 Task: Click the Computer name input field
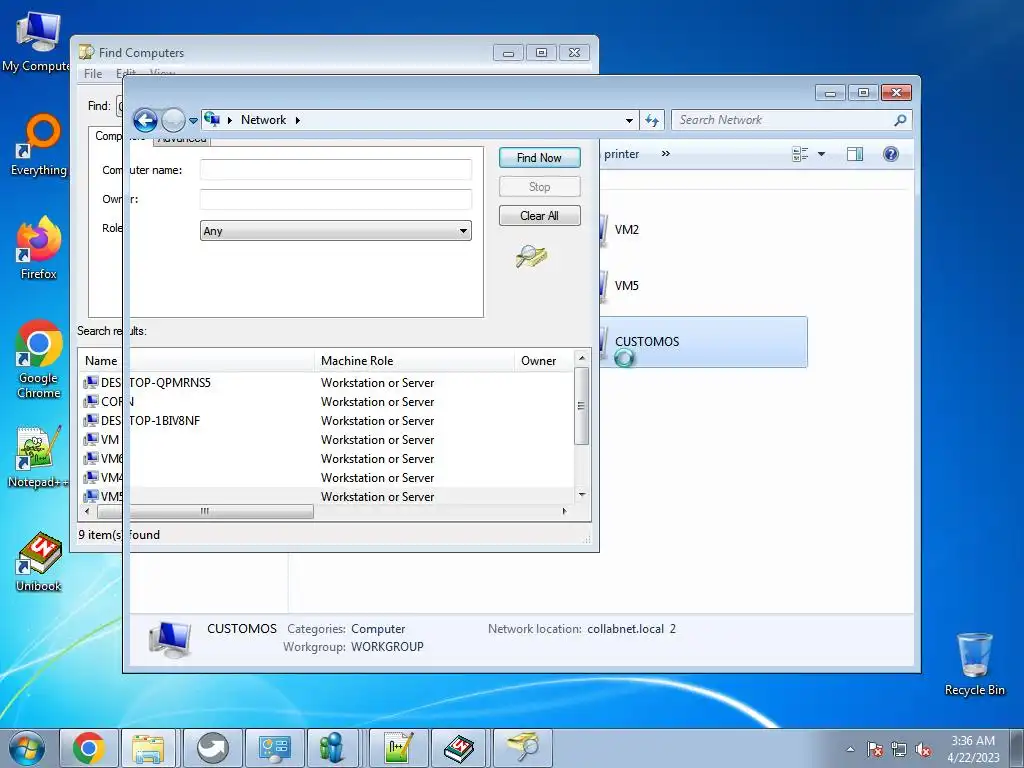point(336,170)
